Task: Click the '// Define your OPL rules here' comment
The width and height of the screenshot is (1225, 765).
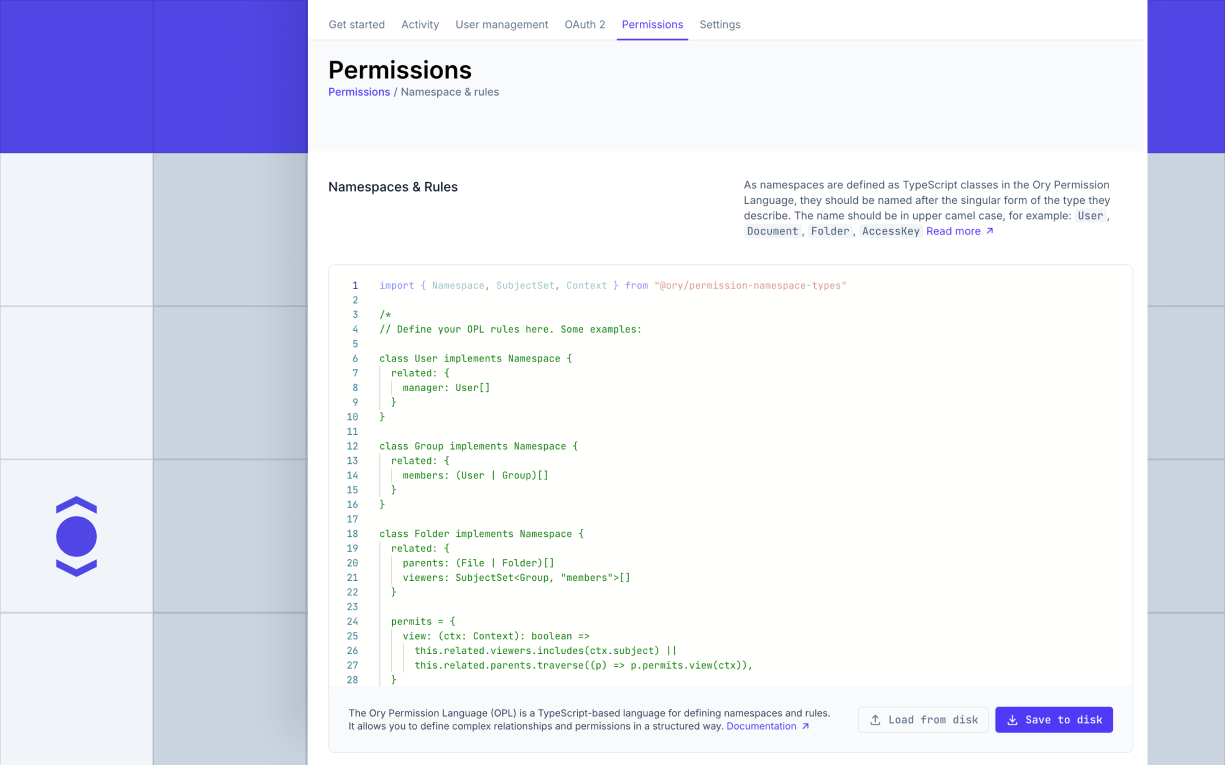Action: 510,330
